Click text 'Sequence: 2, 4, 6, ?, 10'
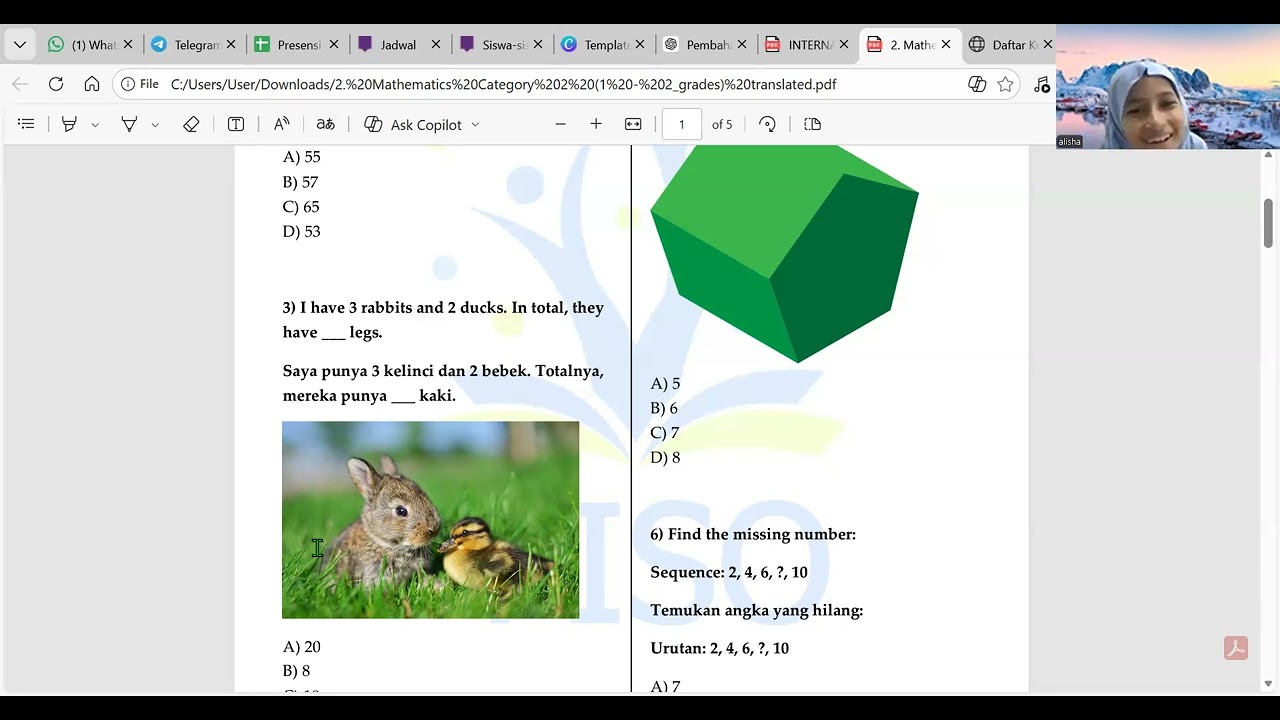 [729, 572]
